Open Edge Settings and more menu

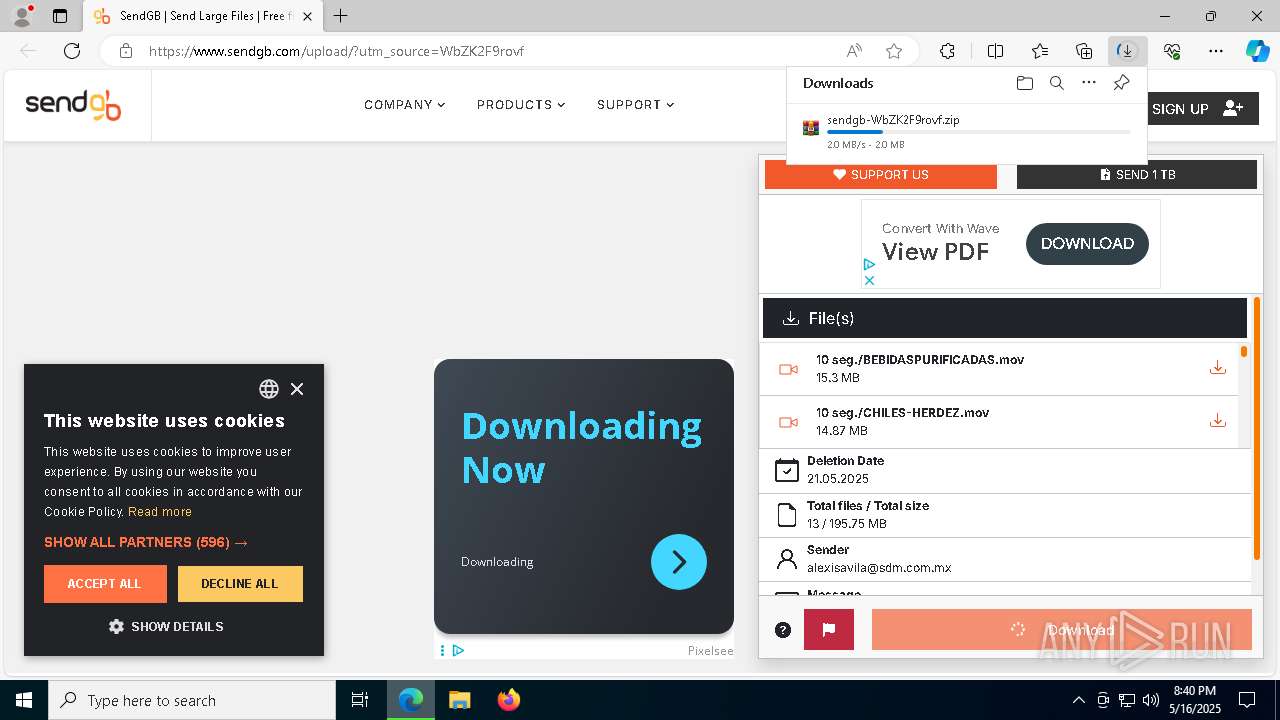1216,51
